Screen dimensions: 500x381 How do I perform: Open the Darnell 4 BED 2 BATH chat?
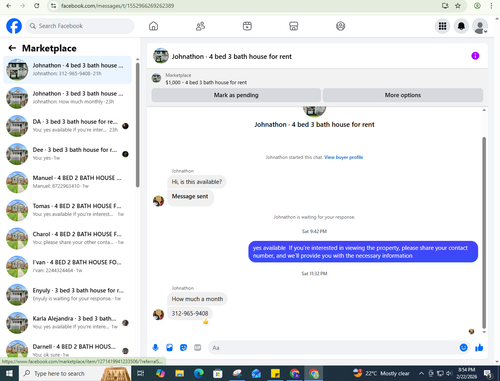pos(67,349)
